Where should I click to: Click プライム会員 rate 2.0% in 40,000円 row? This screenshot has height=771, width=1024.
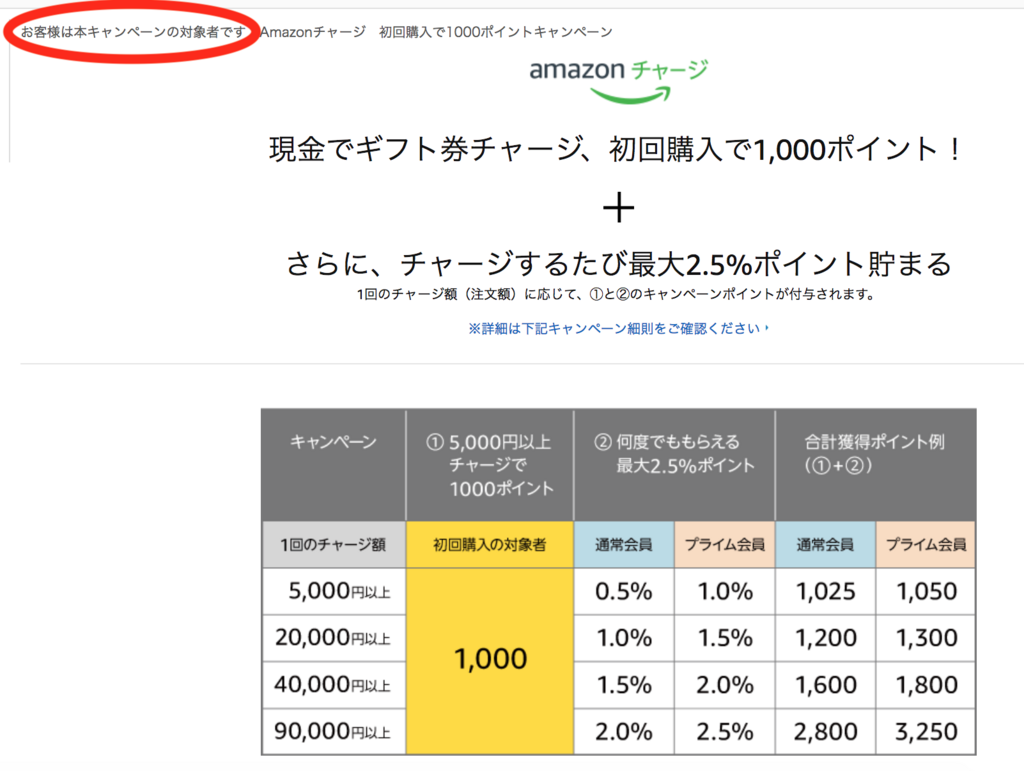pyautogui.click(x=725, y=685)
